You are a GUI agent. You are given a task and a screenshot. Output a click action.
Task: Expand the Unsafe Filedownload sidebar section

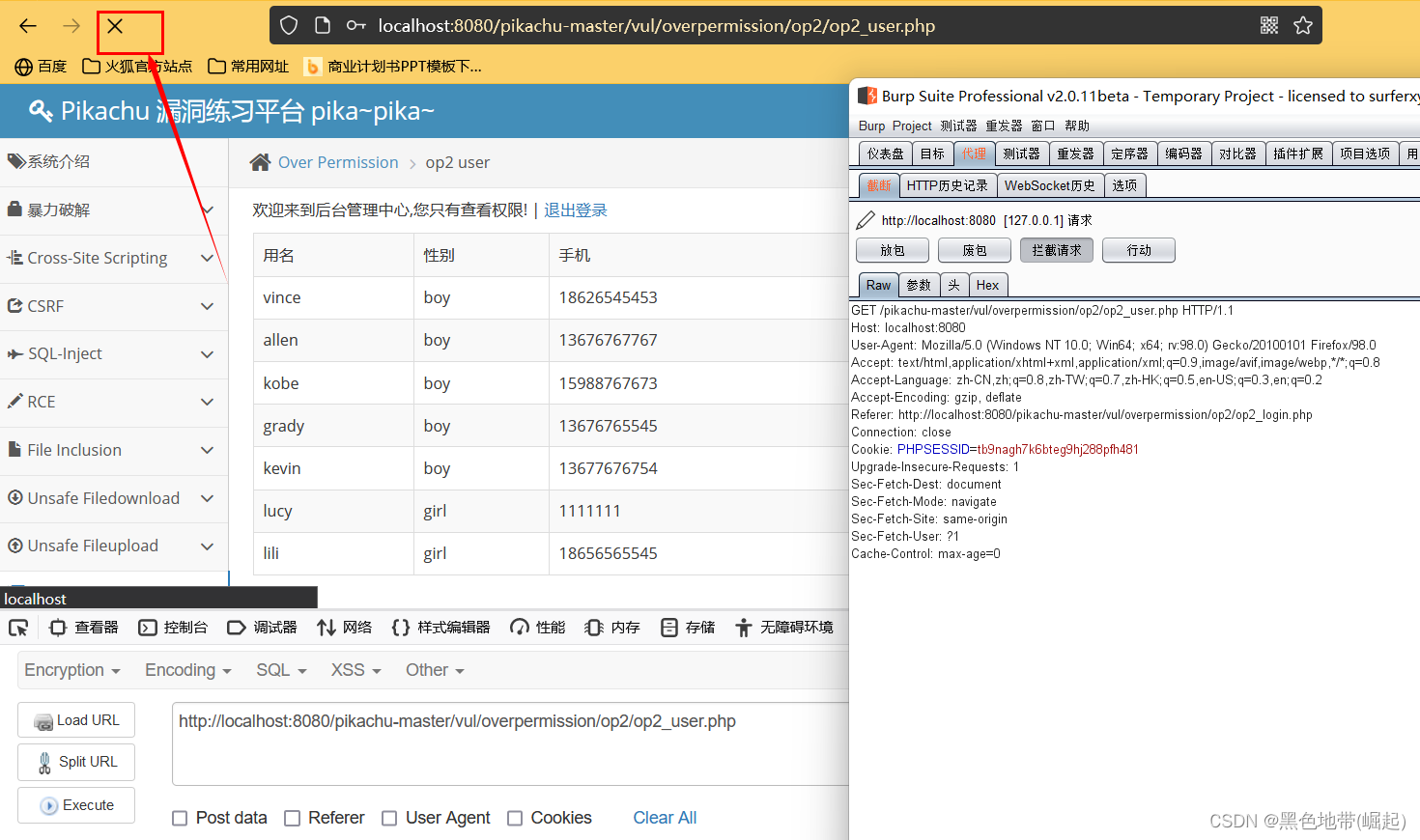[114, 498]
